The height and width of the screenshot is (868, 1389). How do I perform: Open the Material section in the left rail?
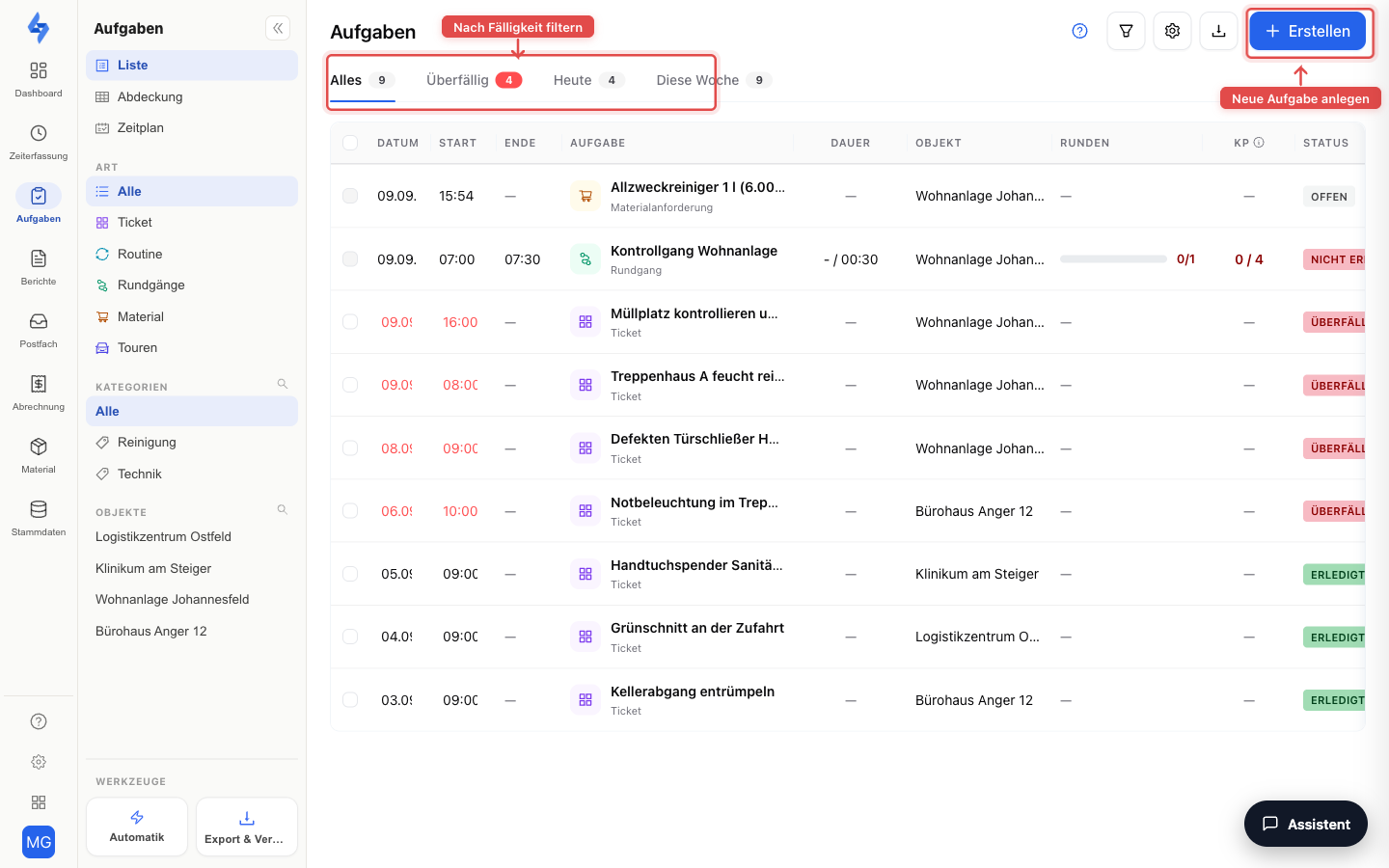[x=39, y=455]
